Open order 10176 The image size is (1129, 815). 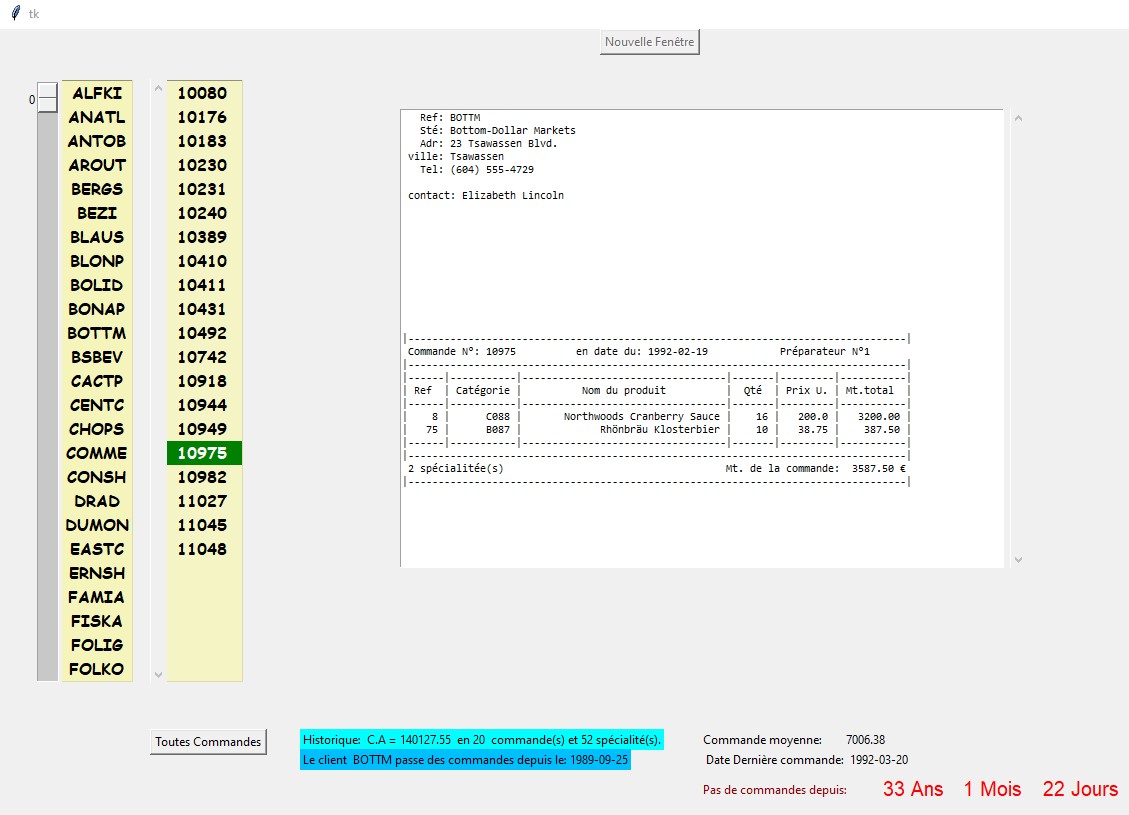(204, 117)
